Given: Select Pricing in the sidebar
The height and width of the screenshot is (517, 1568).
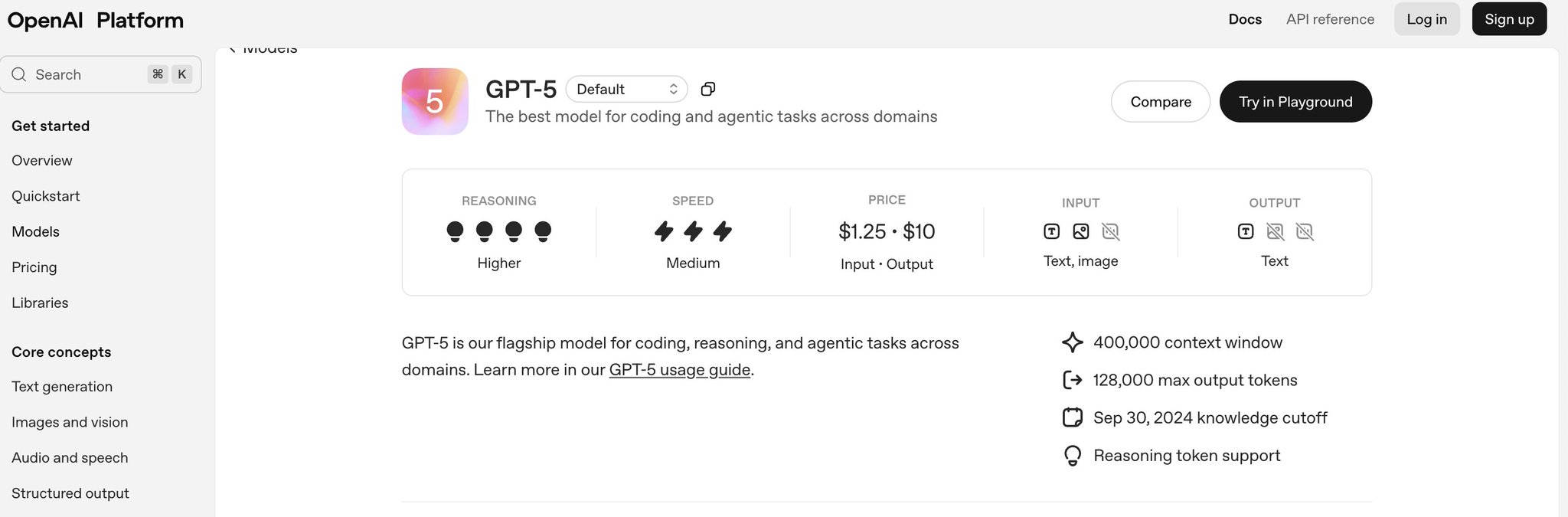Looking at the screenshot, I should click(34, 267).
